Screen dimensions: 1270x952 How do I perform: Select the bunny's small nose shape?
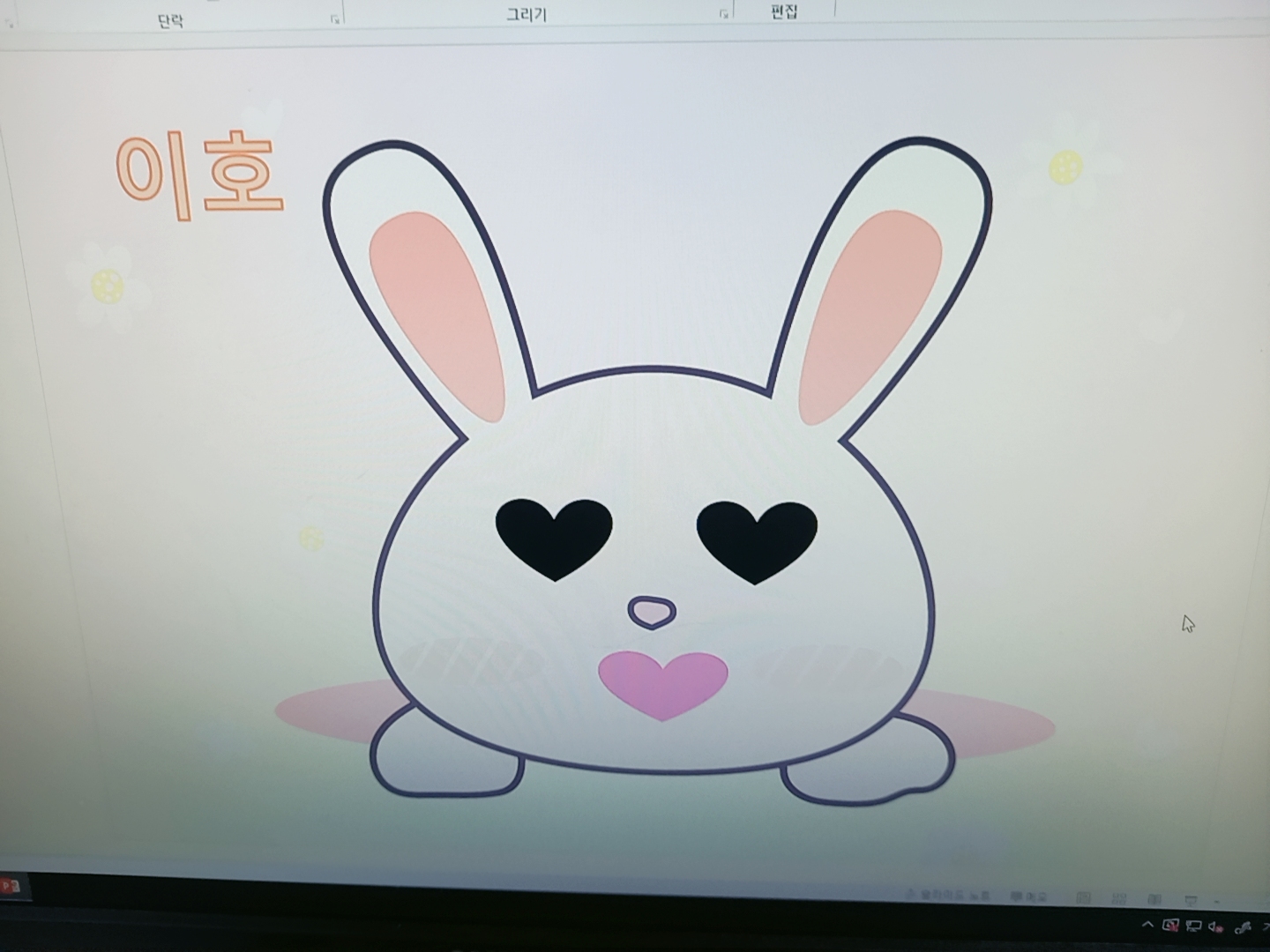(653, 612)
